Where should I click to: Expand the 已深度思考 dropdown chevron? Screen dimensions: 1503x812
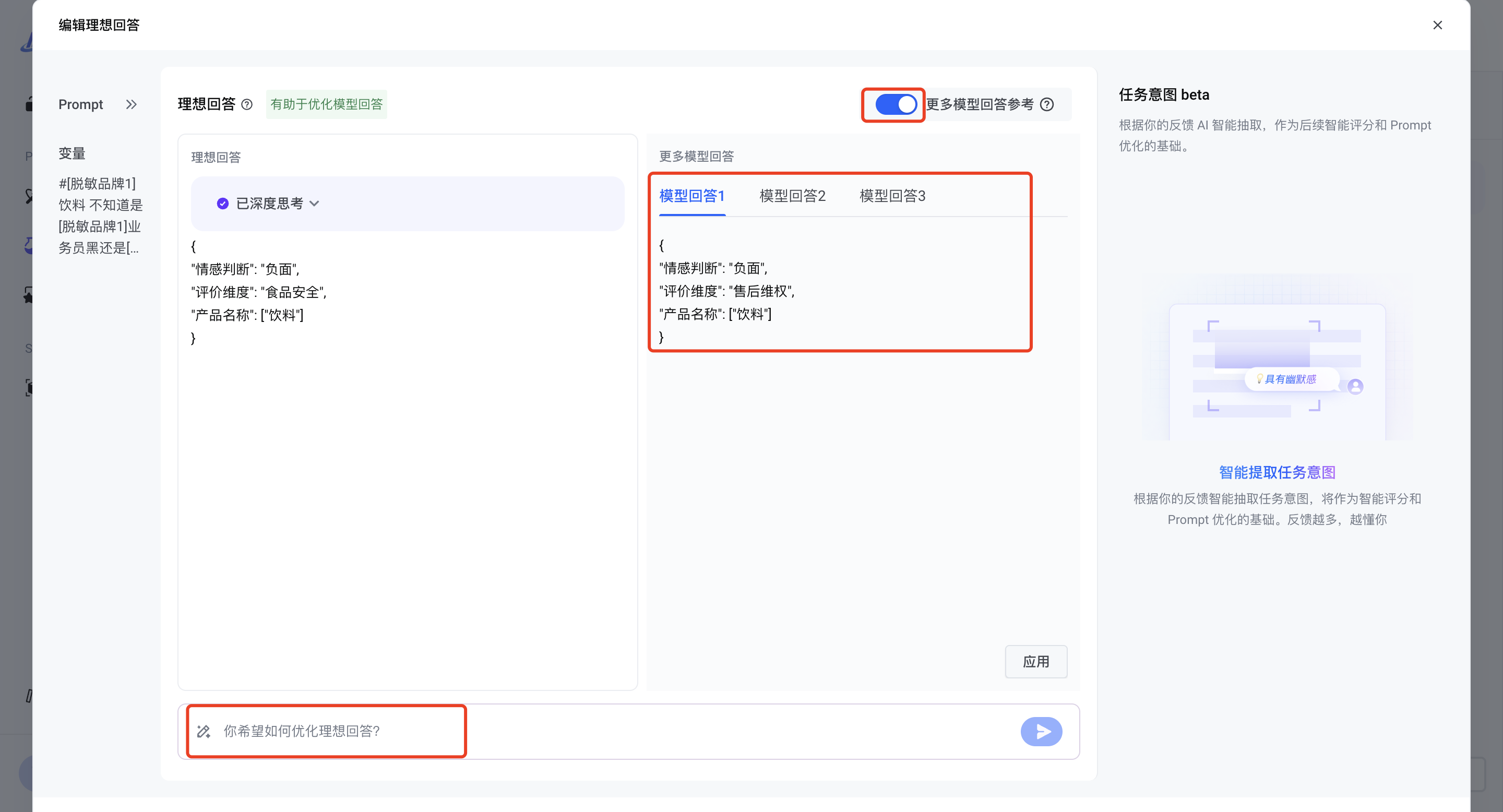click(x=315, y=204)
